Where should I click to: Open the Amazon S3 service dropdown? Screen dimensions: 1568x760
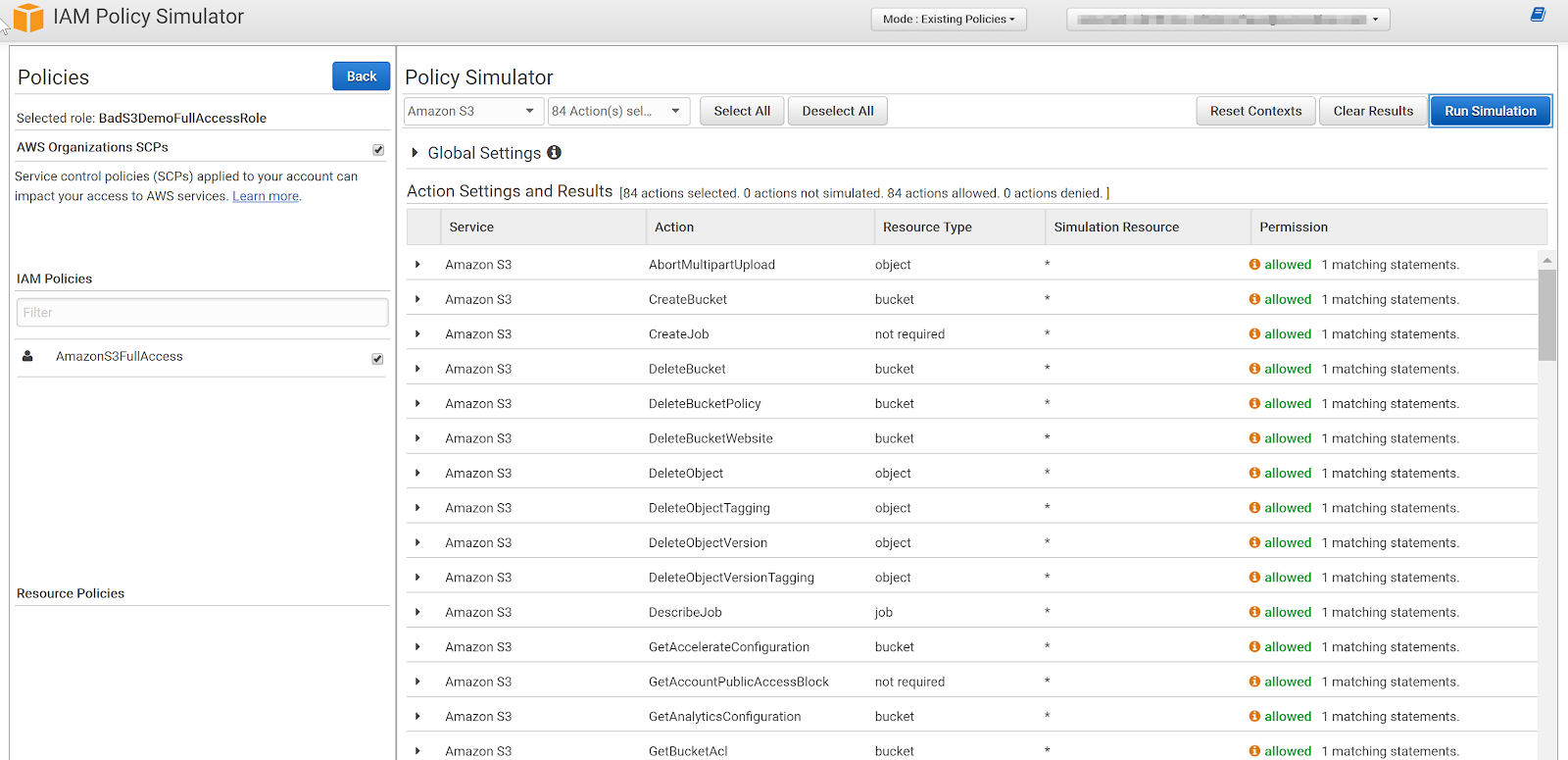[x=473, y=111]
